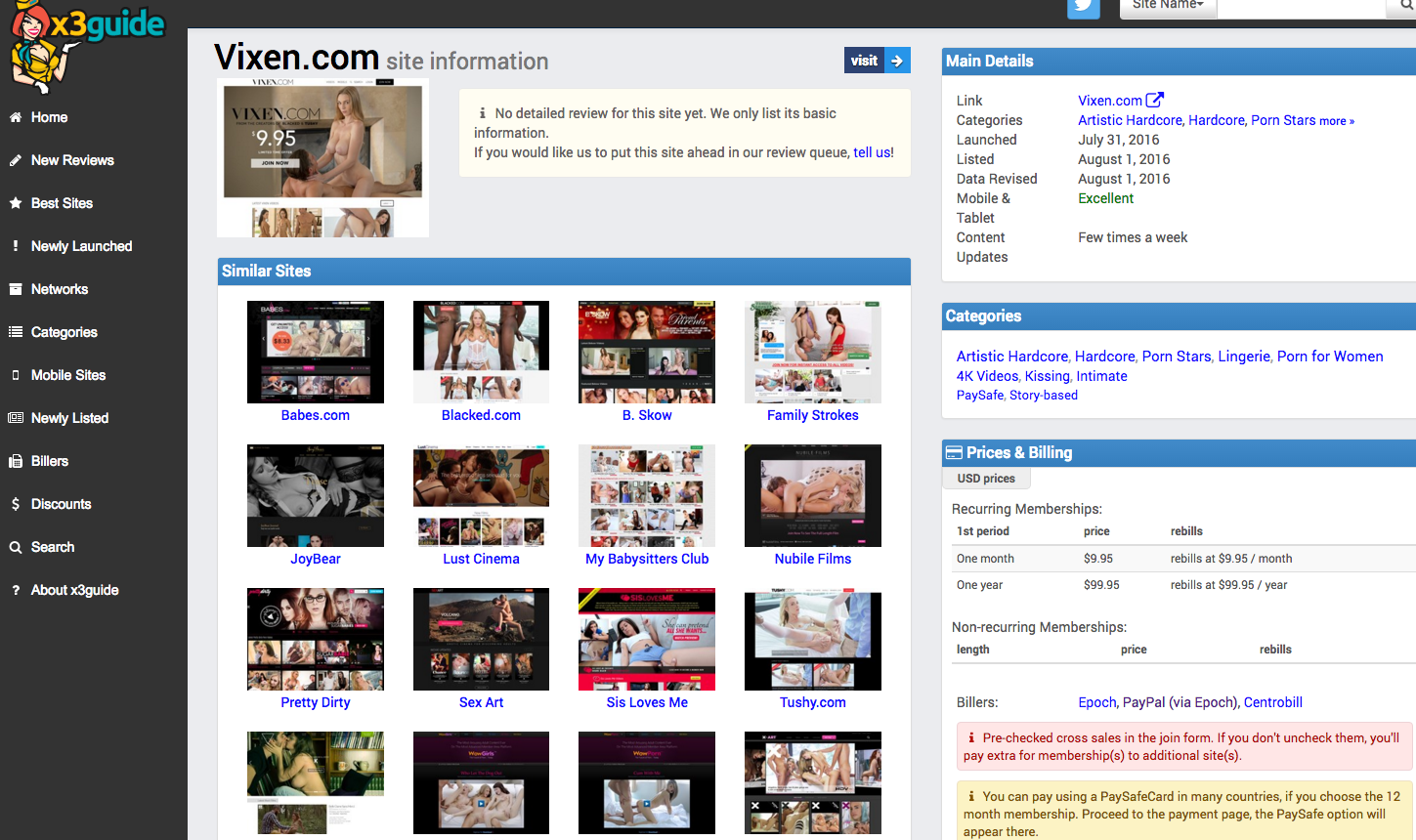Screen dimensions: 1416x840
Task: Click the Home house icon in sidebar
Action: click(16, 117)
